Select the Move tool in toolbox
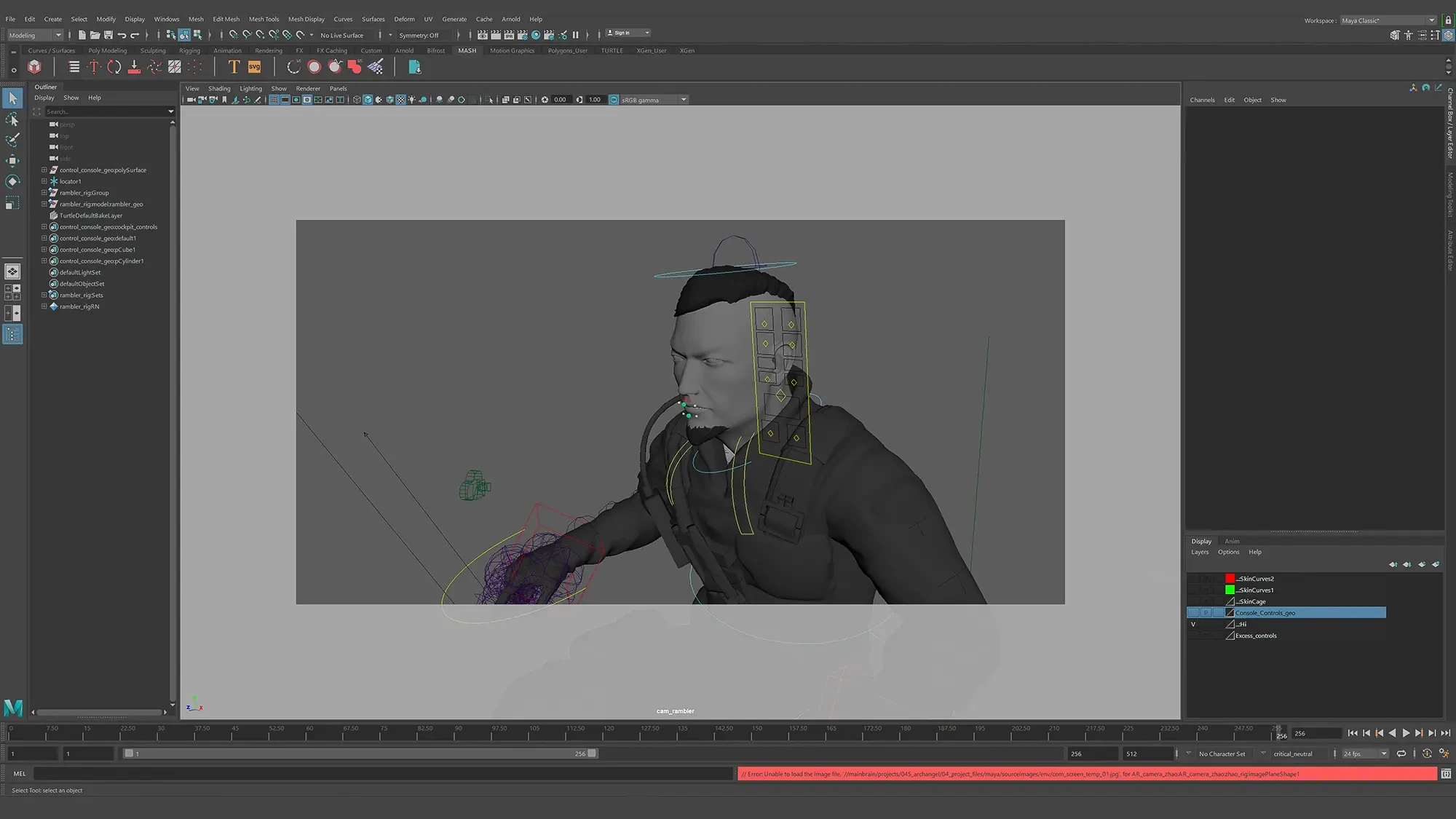This screenshot has height=819, width=1456. (12, 160)
